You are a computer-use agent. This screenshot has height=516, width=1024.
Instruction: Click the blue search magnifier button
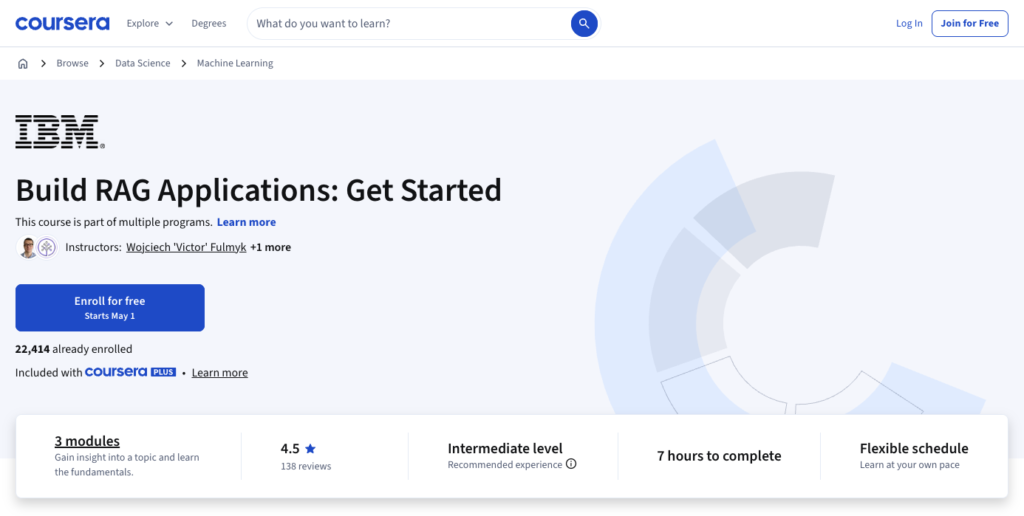584,24
